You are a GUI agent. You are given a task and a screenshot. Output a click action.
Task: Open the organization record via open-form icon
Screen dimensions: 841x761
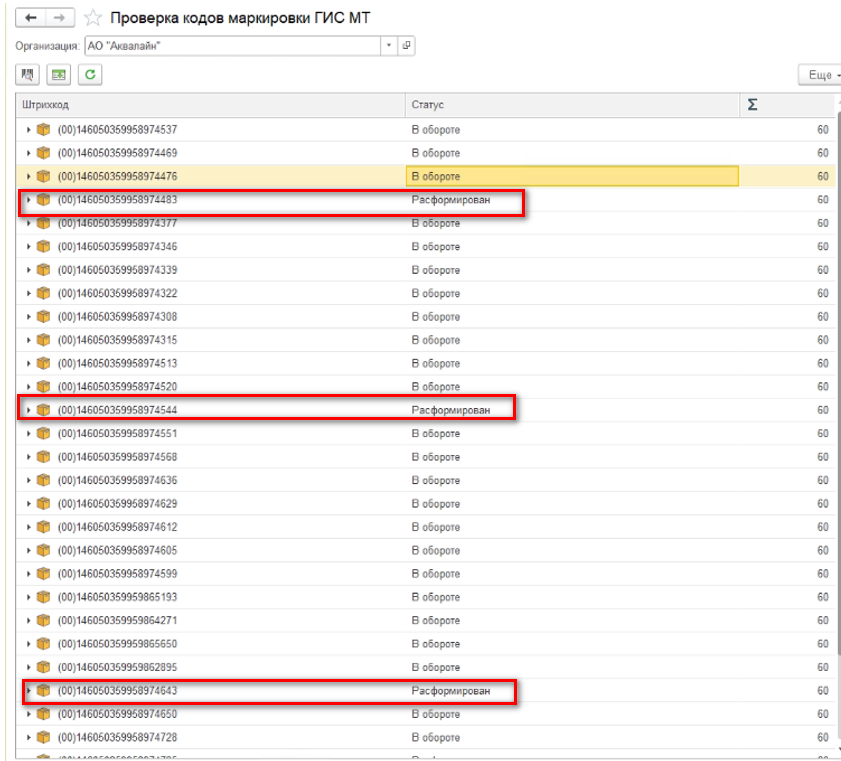point(406,46)
